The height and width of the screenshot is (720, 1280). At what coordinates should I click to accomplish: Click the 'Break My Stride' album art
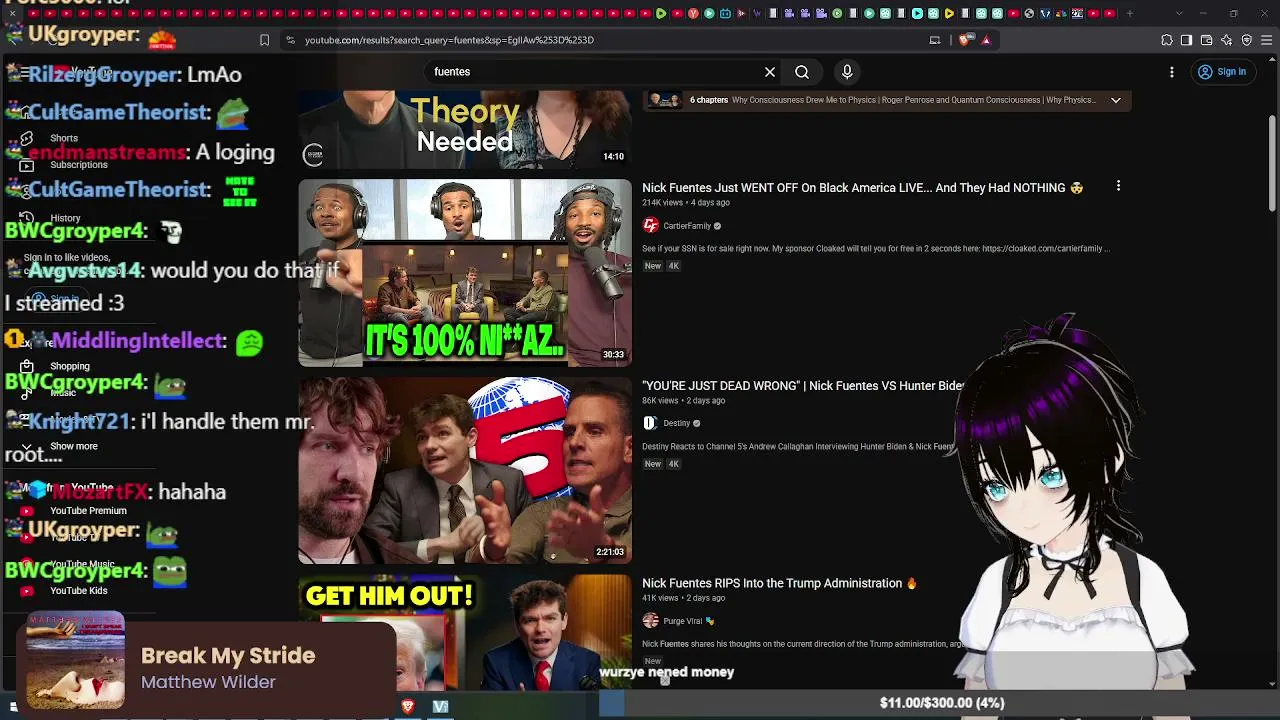coord(76,661)
